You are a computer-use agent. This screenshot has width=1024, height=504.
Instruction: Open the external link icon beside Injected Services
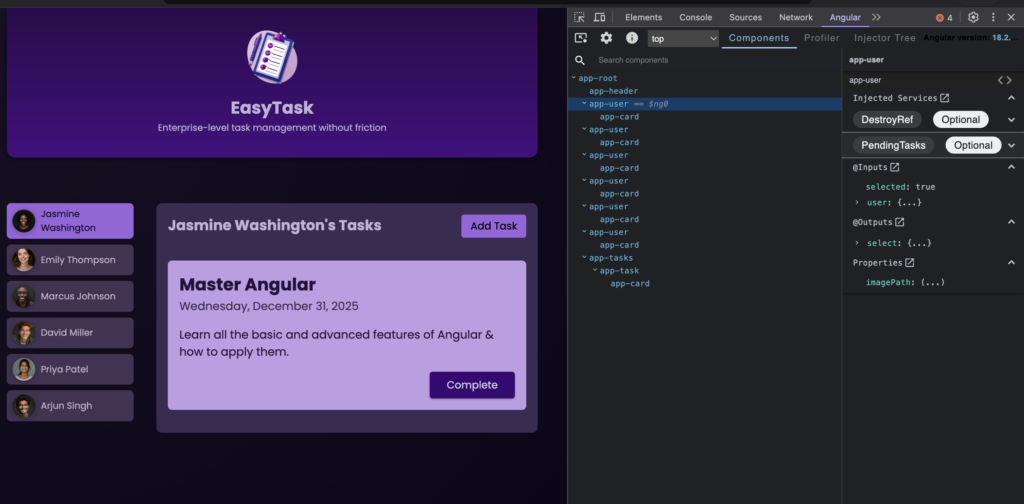[x=945, y=98]
